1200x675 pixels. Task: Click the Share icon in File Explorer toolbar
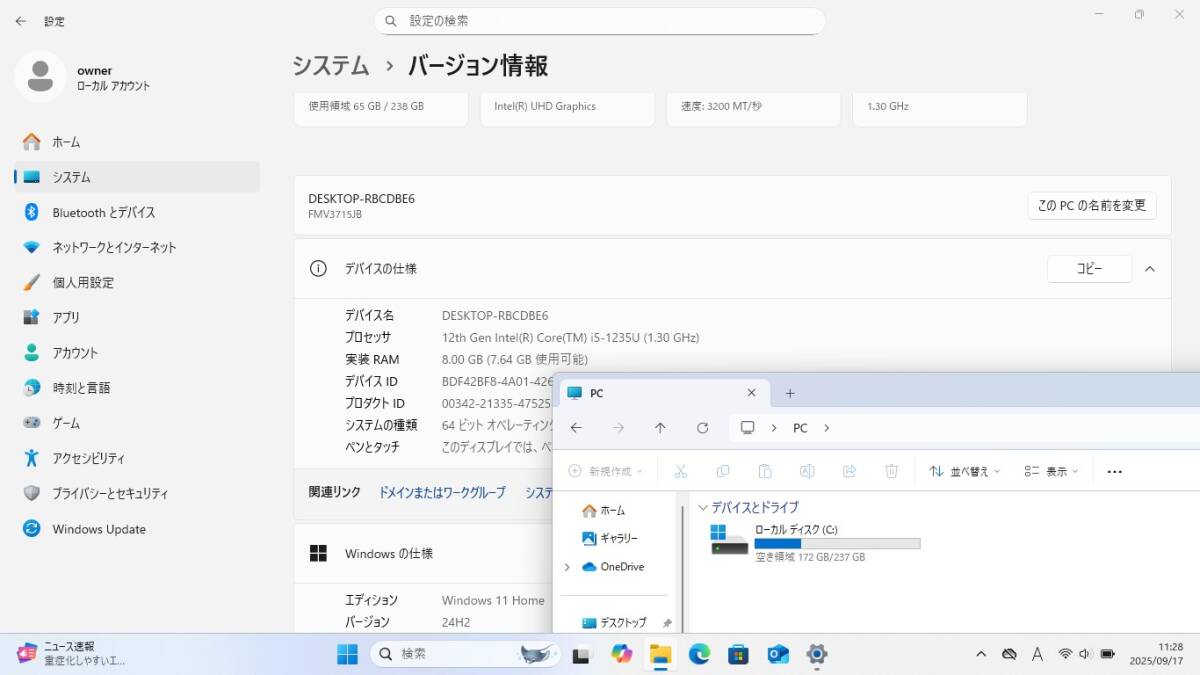pos(849,470)
